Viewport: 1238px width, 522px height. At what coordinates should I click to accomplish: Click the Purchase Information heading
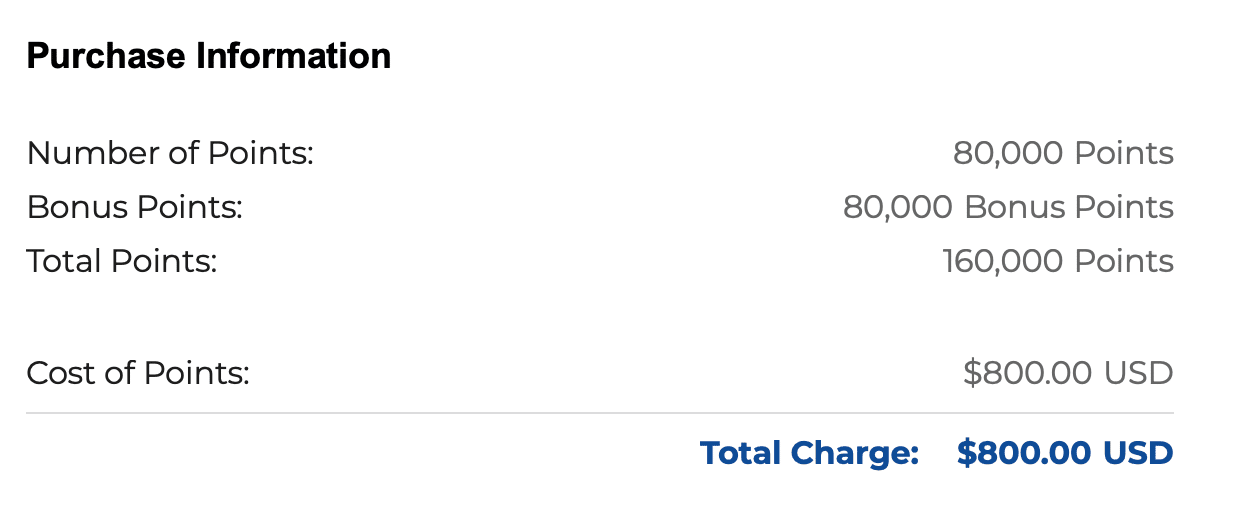pos(208,56)
